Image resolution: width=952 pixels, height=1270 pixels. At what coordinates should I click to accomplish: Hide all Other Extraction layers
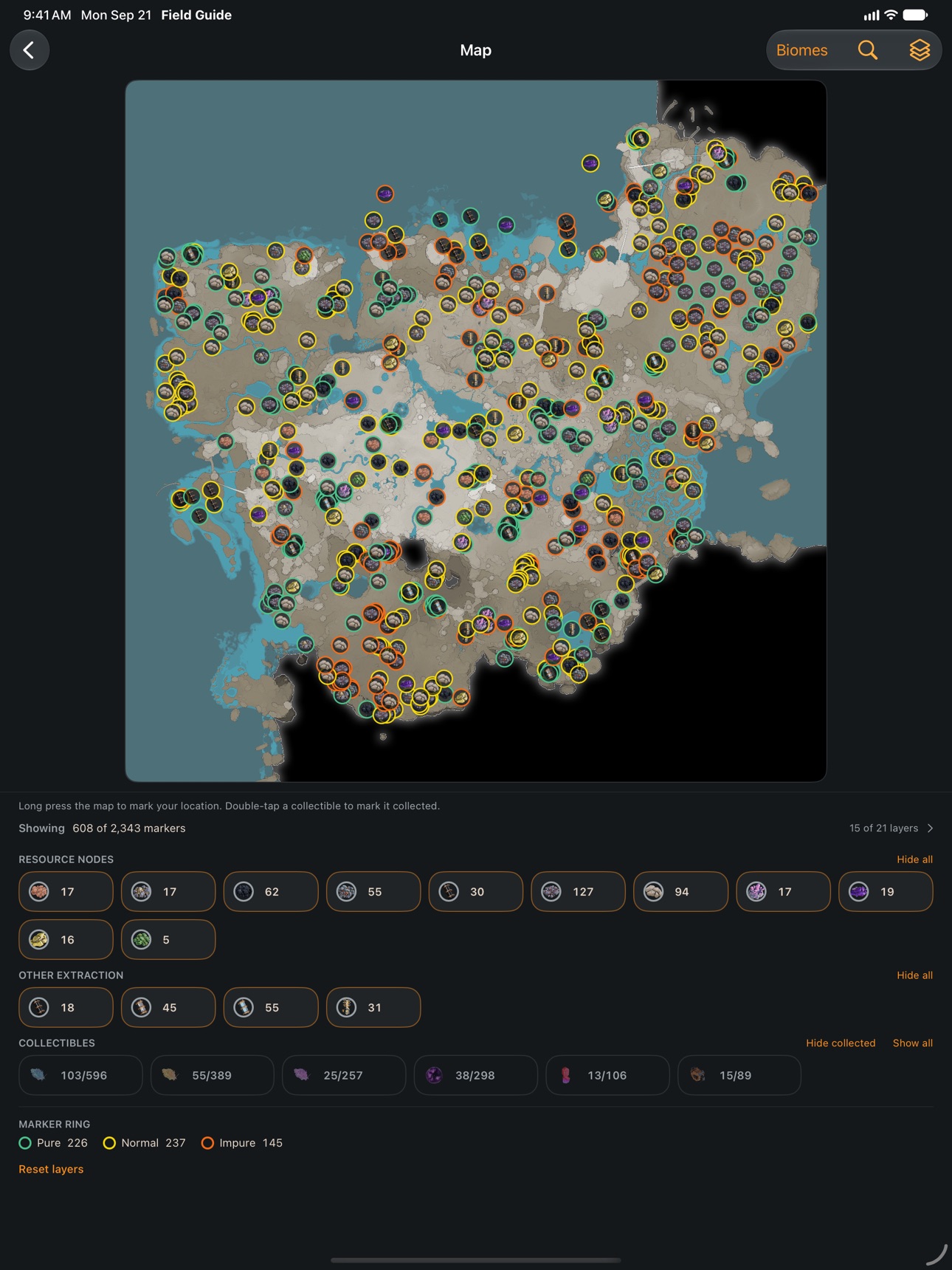[x=914, y=975]
